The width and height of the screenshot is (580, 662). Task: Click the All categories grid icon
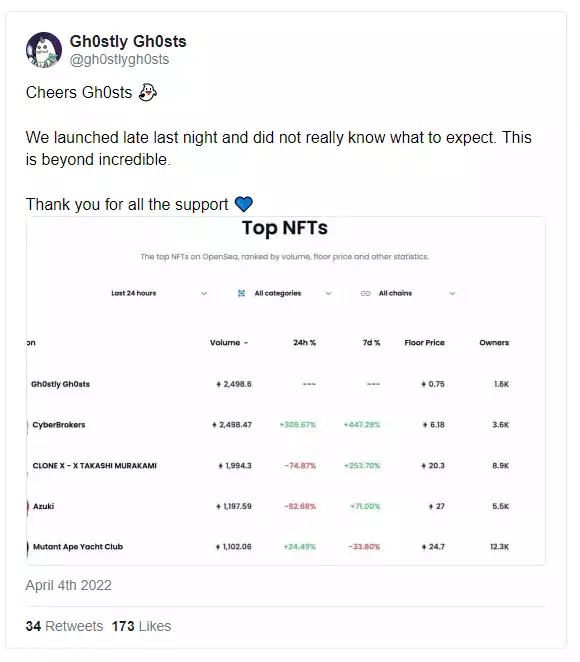(241, 293)
